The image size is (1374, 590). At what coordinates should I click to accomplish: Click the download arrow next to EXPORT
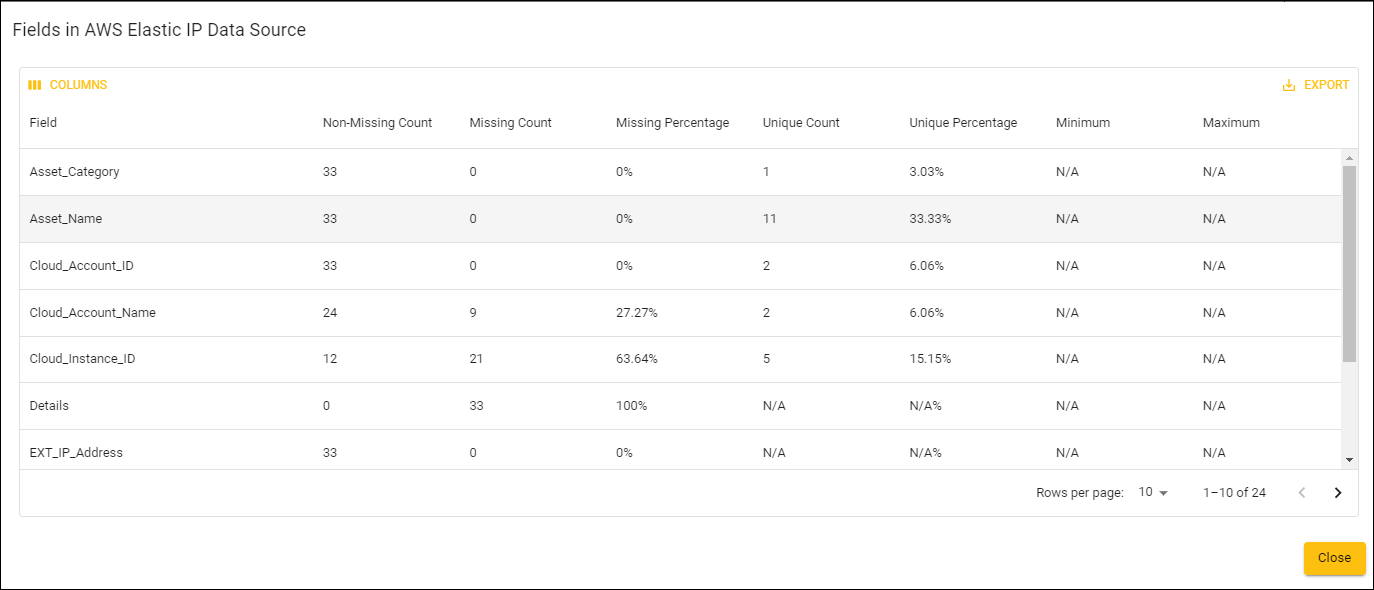click(x=1289, y=84)
